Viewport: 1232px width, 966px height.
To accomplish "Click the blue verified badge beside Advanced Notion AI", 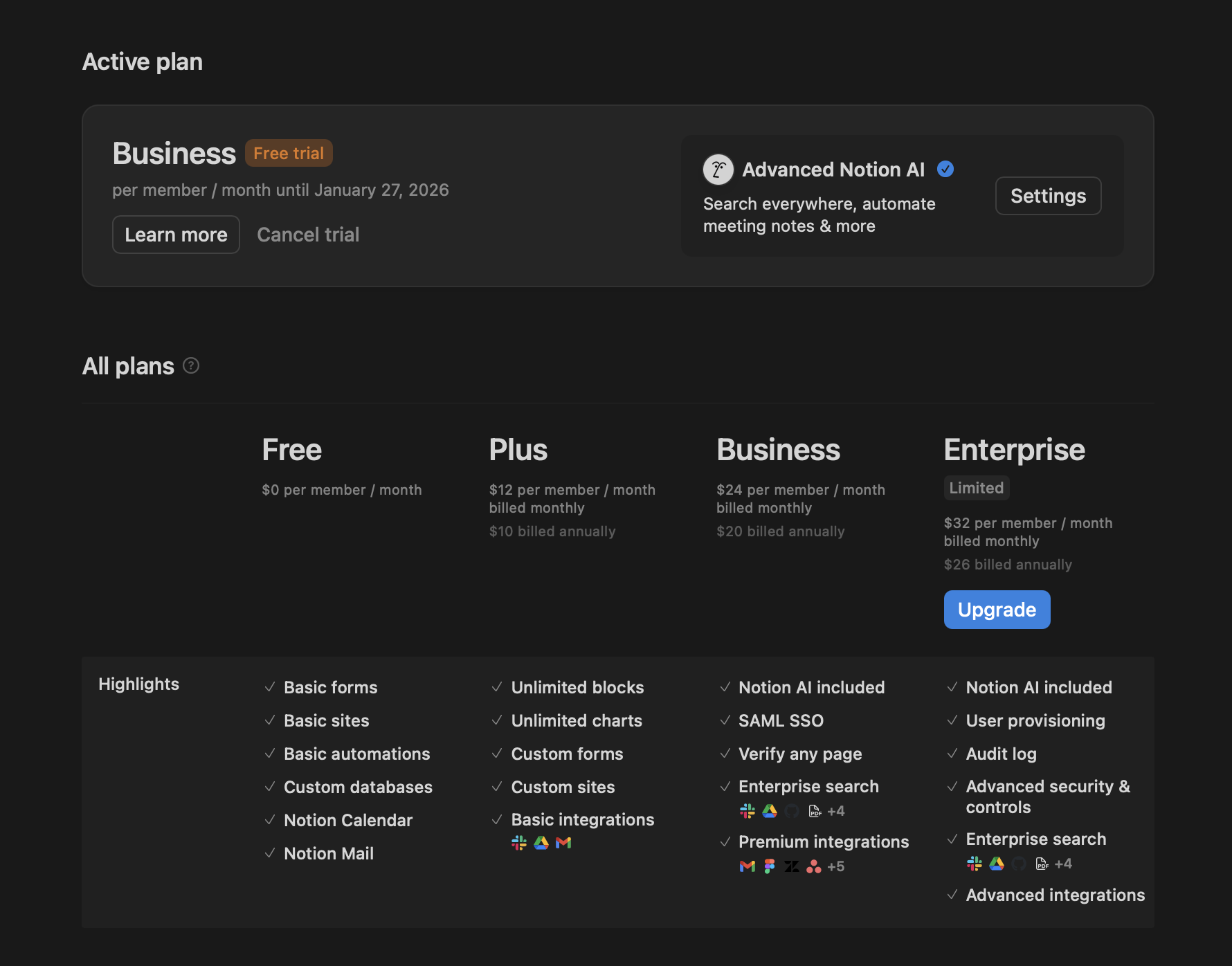I will (945, 169).
